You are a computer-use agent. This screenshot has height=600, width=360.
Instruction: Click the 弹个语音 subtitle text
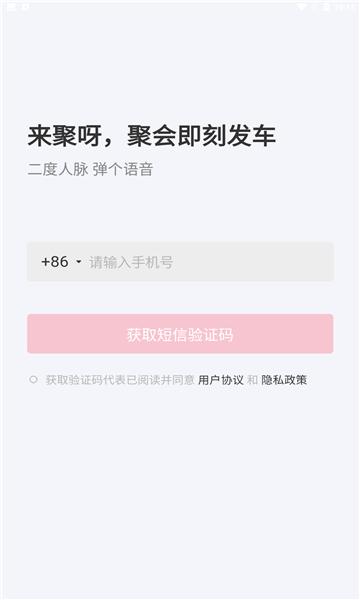[x=123, y=169]
